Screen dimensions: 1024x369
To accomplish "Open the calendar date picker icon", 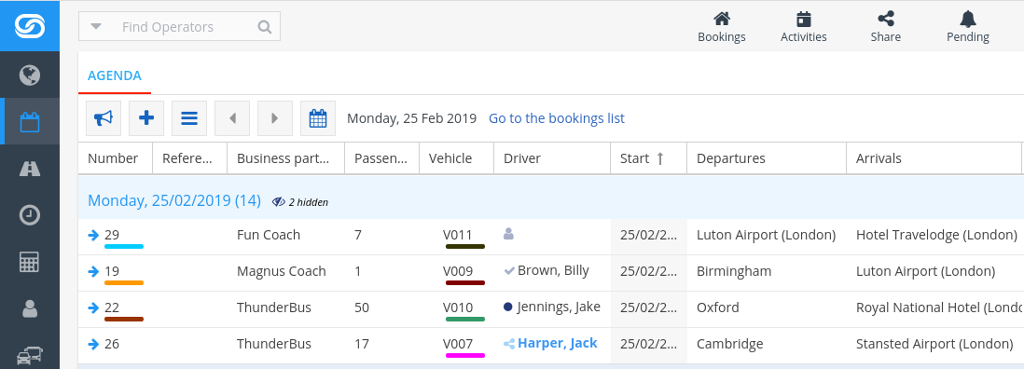I will tap(318, 118).
